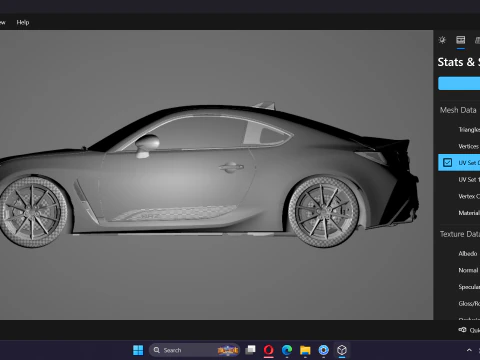Select the Triangles mesh data row

pos(459,130)
